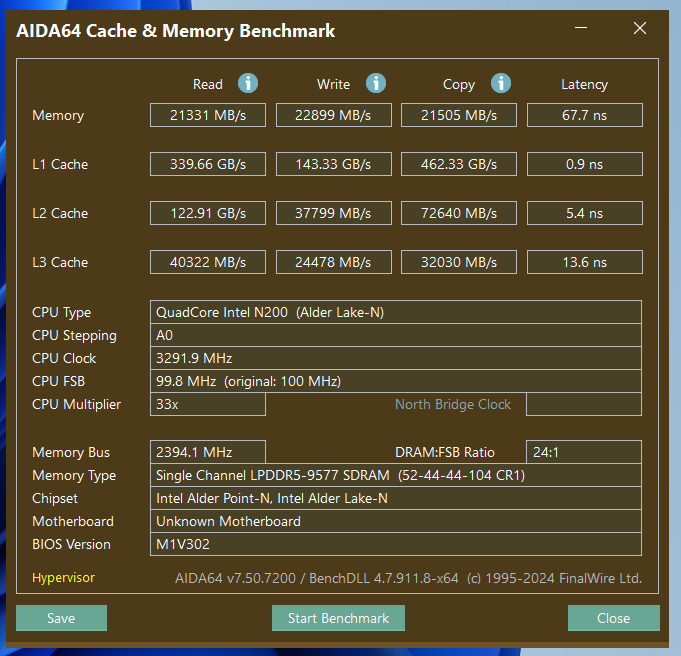Click the DRAM:FSB Ratio field 24:1

(584, 452)
